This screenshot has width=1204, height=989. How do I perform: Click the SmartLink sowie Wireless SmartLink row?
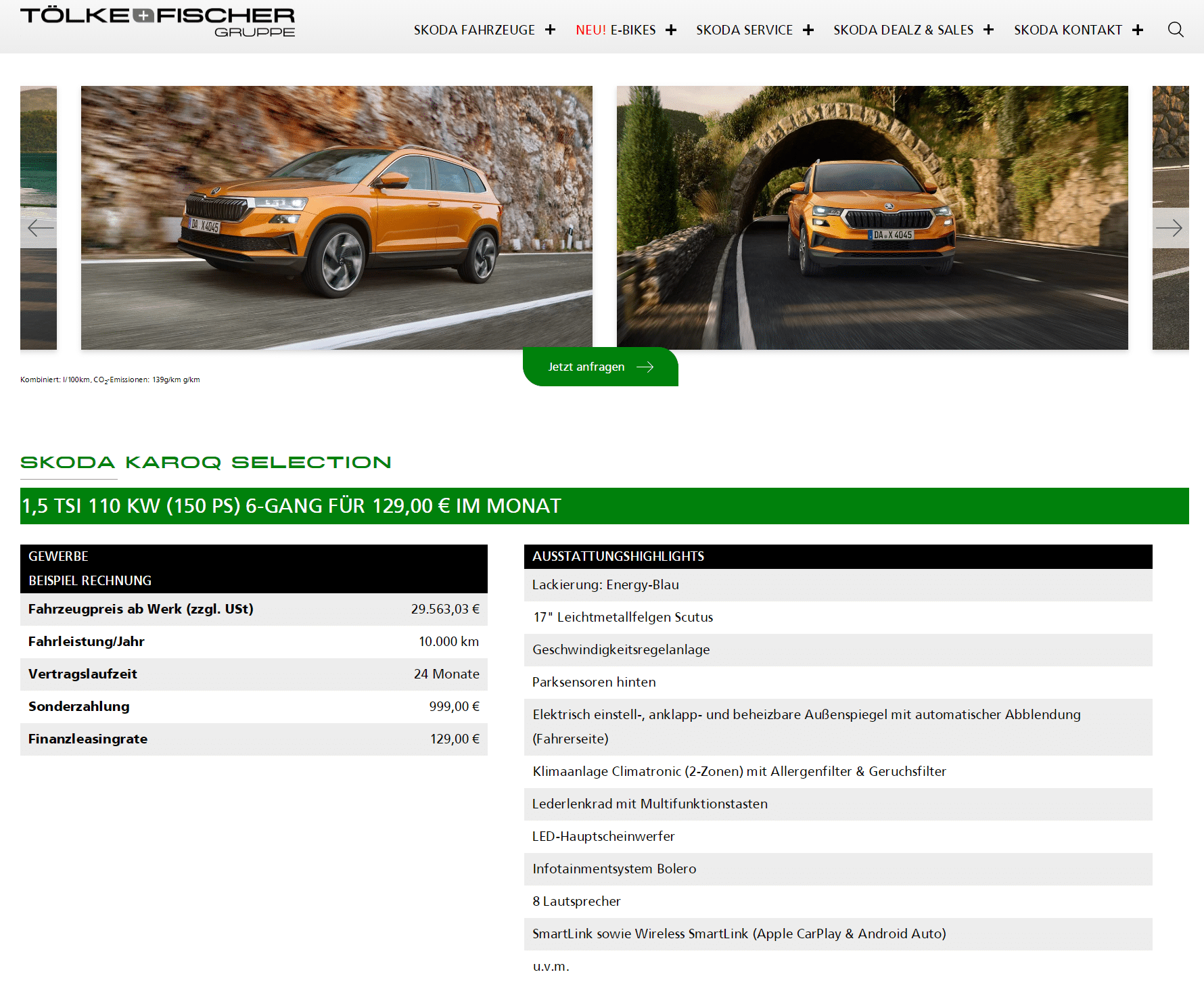coord(838,934)
